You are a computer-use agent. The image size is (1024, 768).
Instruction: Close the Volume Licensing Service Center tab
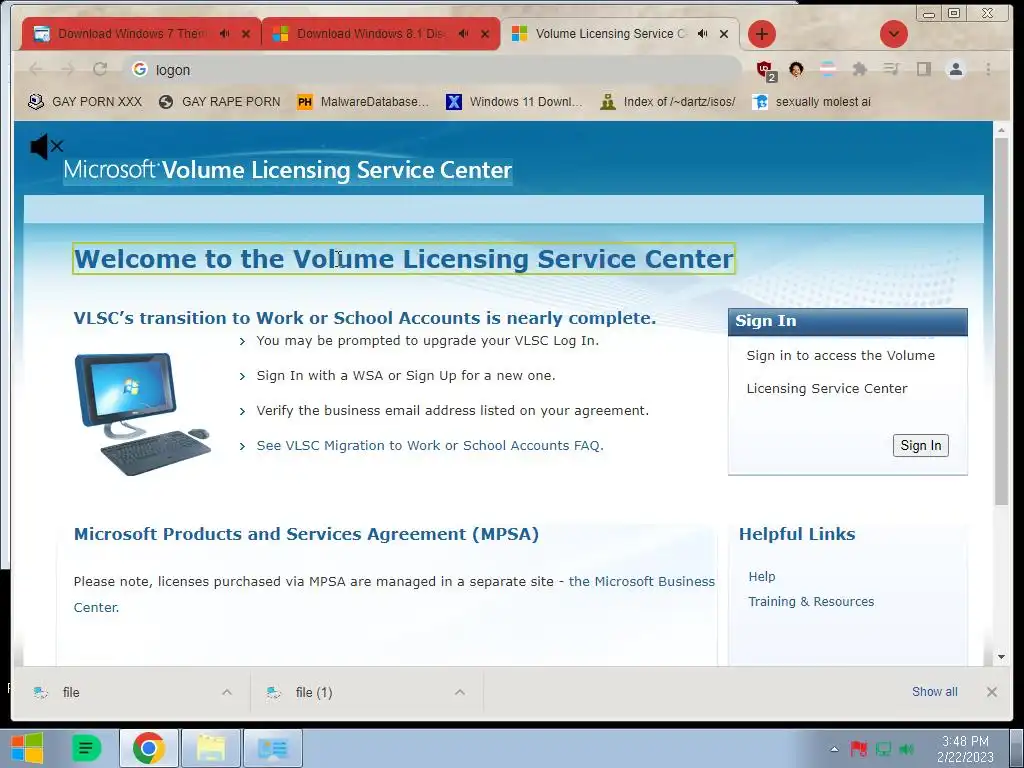tap(724, 34)
